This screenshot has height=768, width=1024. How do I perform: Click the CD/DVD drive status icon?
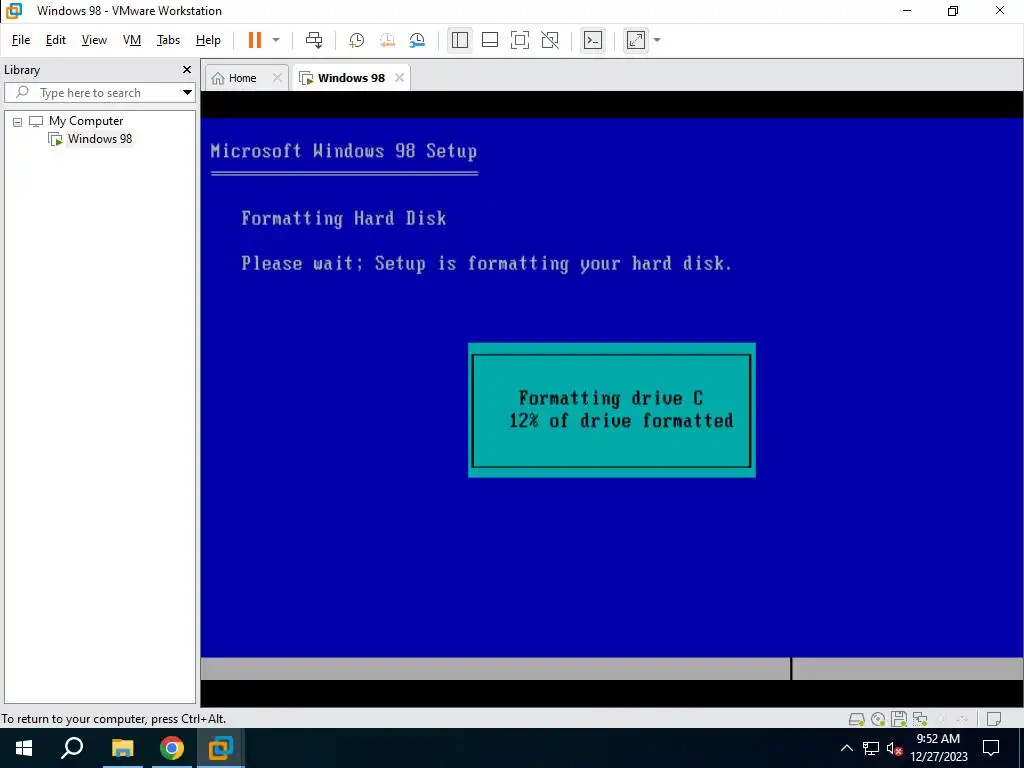click(878, 719)
